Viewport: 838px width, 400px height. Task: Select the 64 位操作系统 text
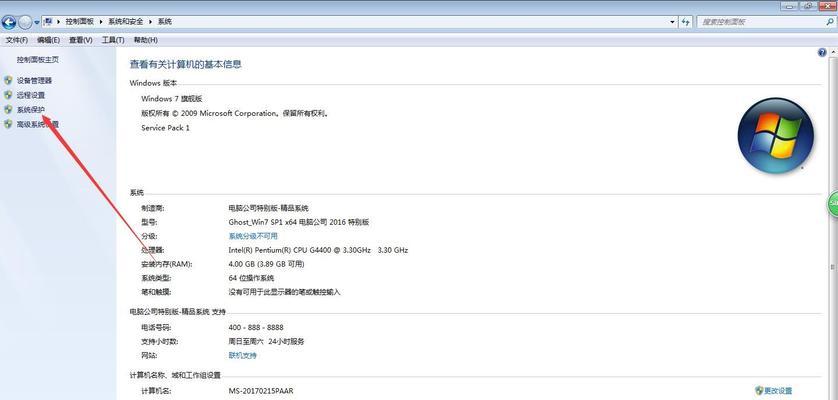251,278
